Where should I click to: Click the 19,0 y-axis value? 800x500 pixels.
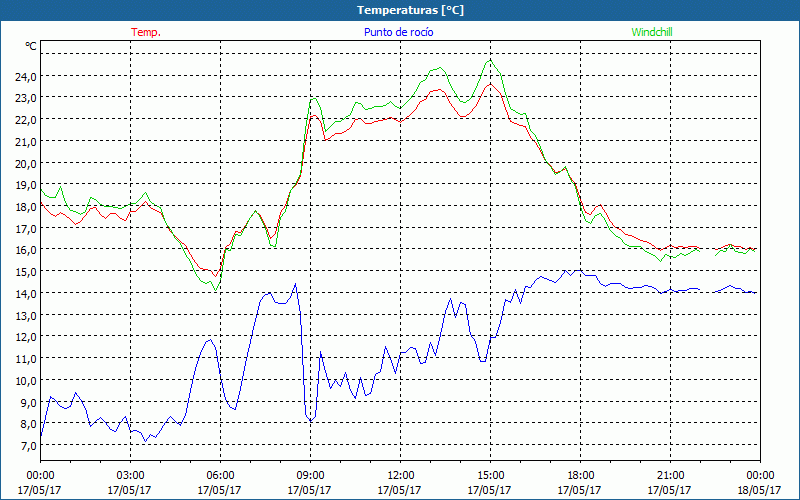pyautogui.click(x=27, y=185)
